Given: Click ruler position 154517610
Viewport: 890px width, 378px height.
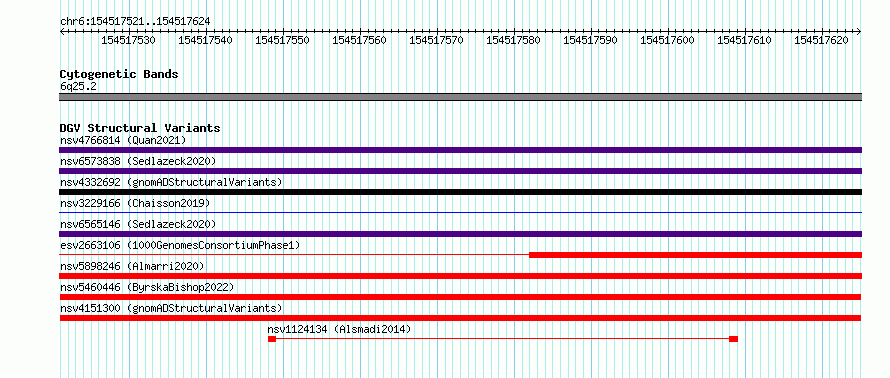Looking at the screenshot, I should click(x=744, y=40).
